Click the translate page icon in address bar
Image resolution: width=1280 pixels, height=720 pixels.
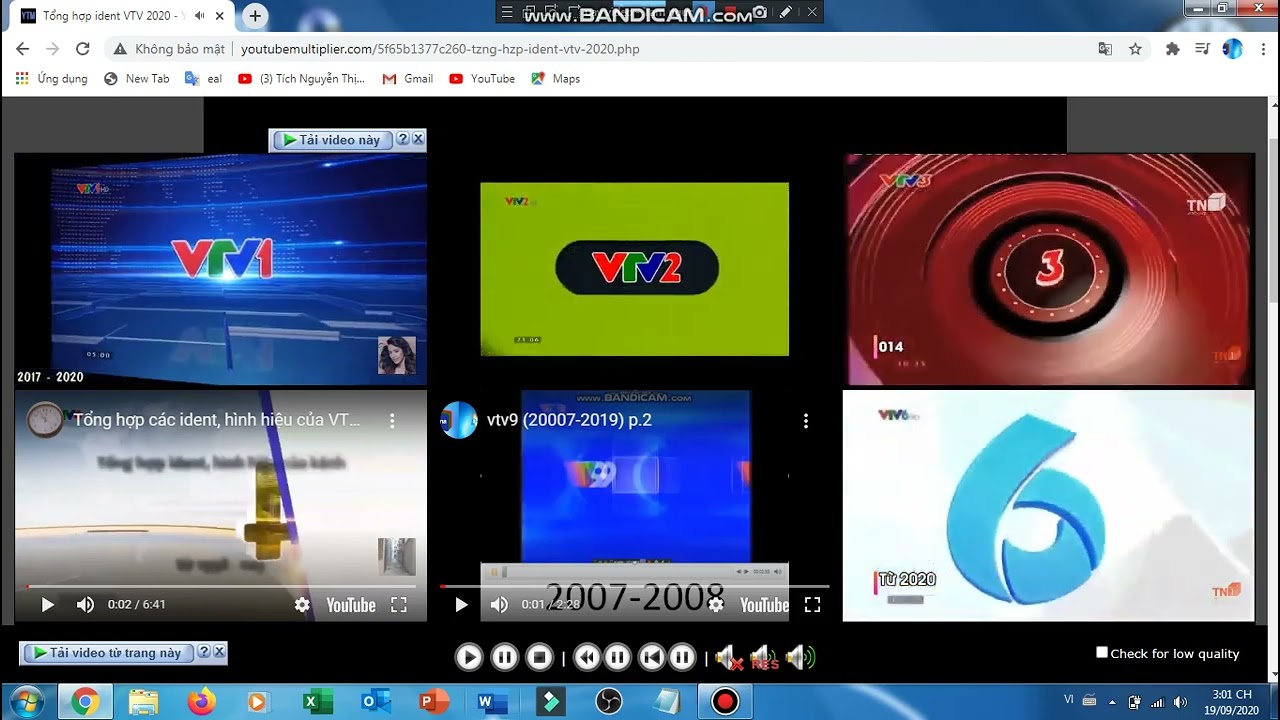[x=1105, y=48]
